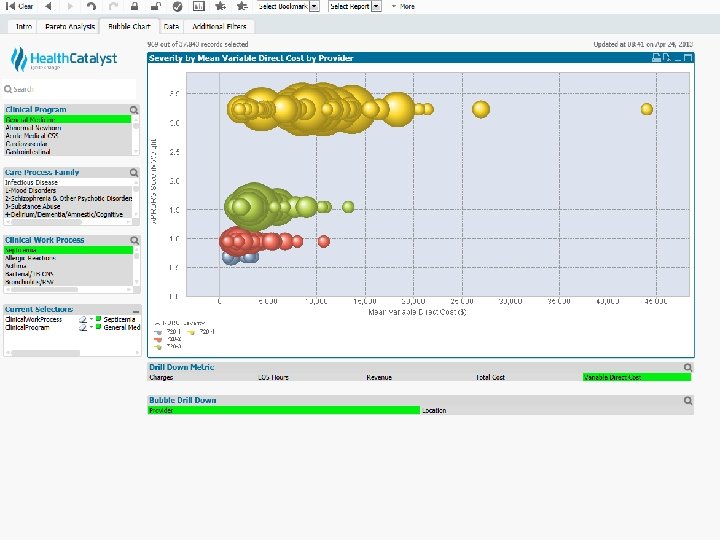Choose Total Cost as drill down metric
720x540 pixels.
click(x=529, y=377)
